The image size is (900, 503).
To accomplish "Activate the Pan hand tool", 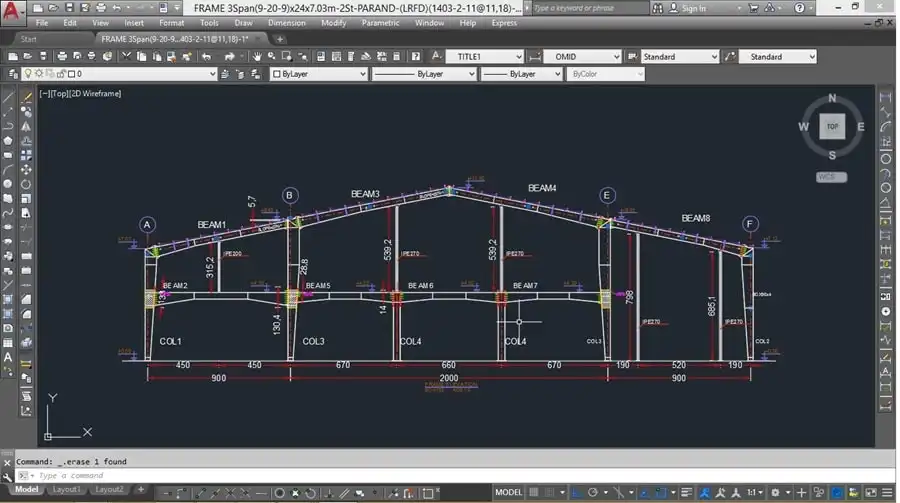I will click(257, 56).
